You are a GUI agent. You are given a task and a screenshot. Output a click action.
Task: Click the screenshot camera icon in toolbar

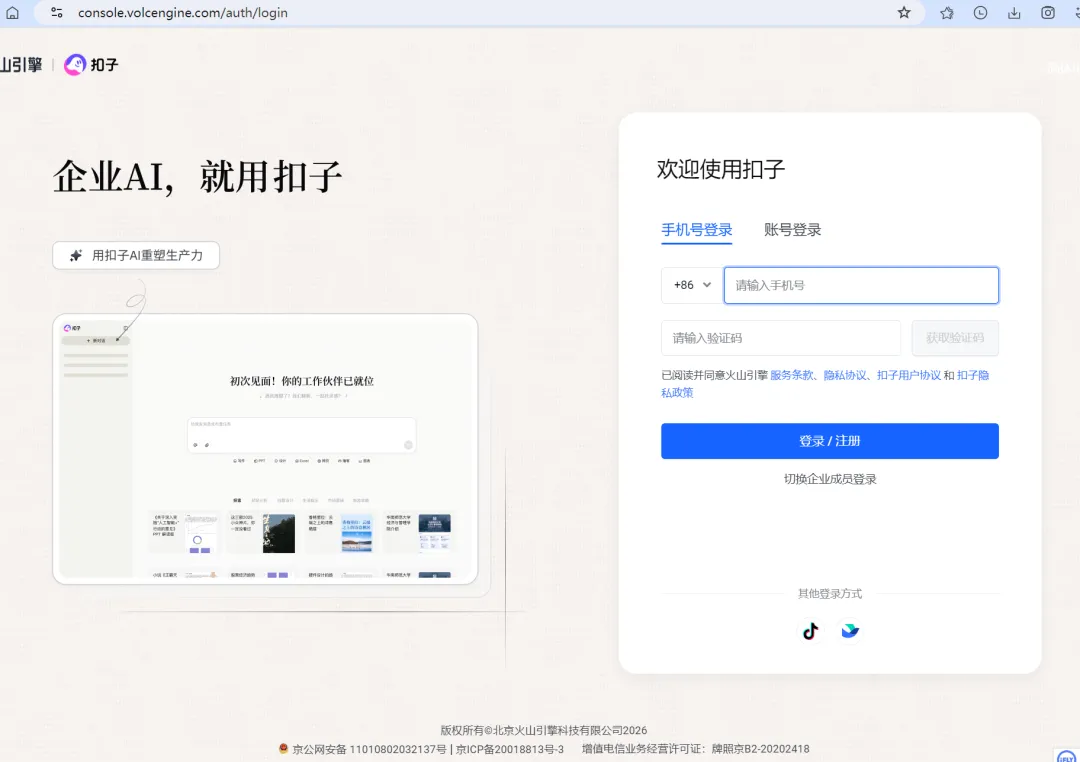(x=1048, y=13)
